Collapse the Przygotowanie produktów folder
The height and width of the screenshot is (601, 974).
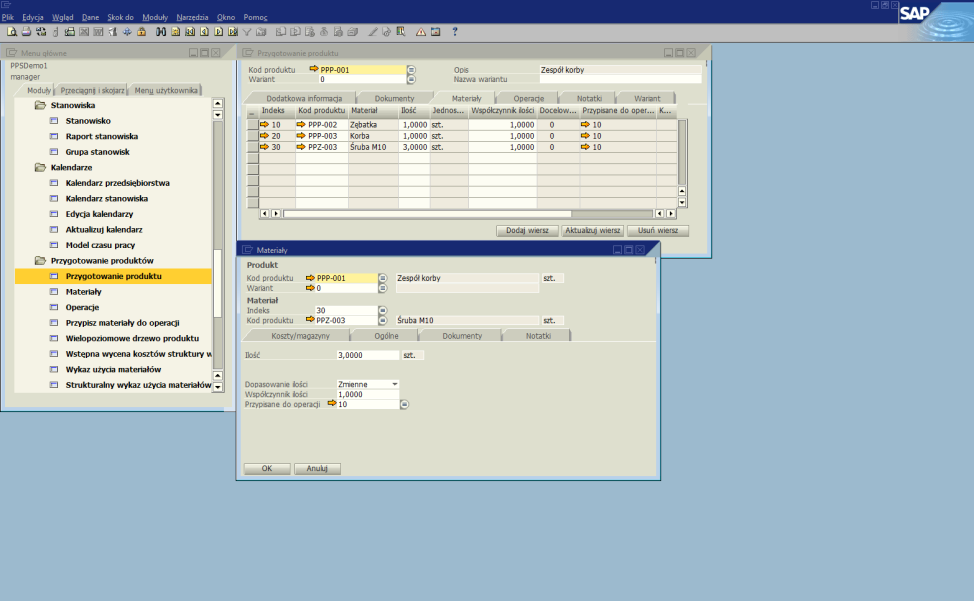(40, 261)
